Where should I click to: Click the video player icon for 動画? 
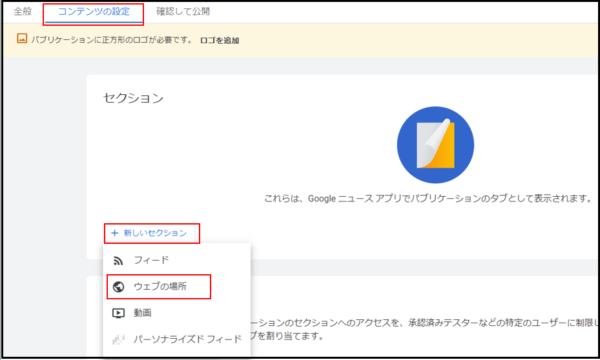[119, 313]
